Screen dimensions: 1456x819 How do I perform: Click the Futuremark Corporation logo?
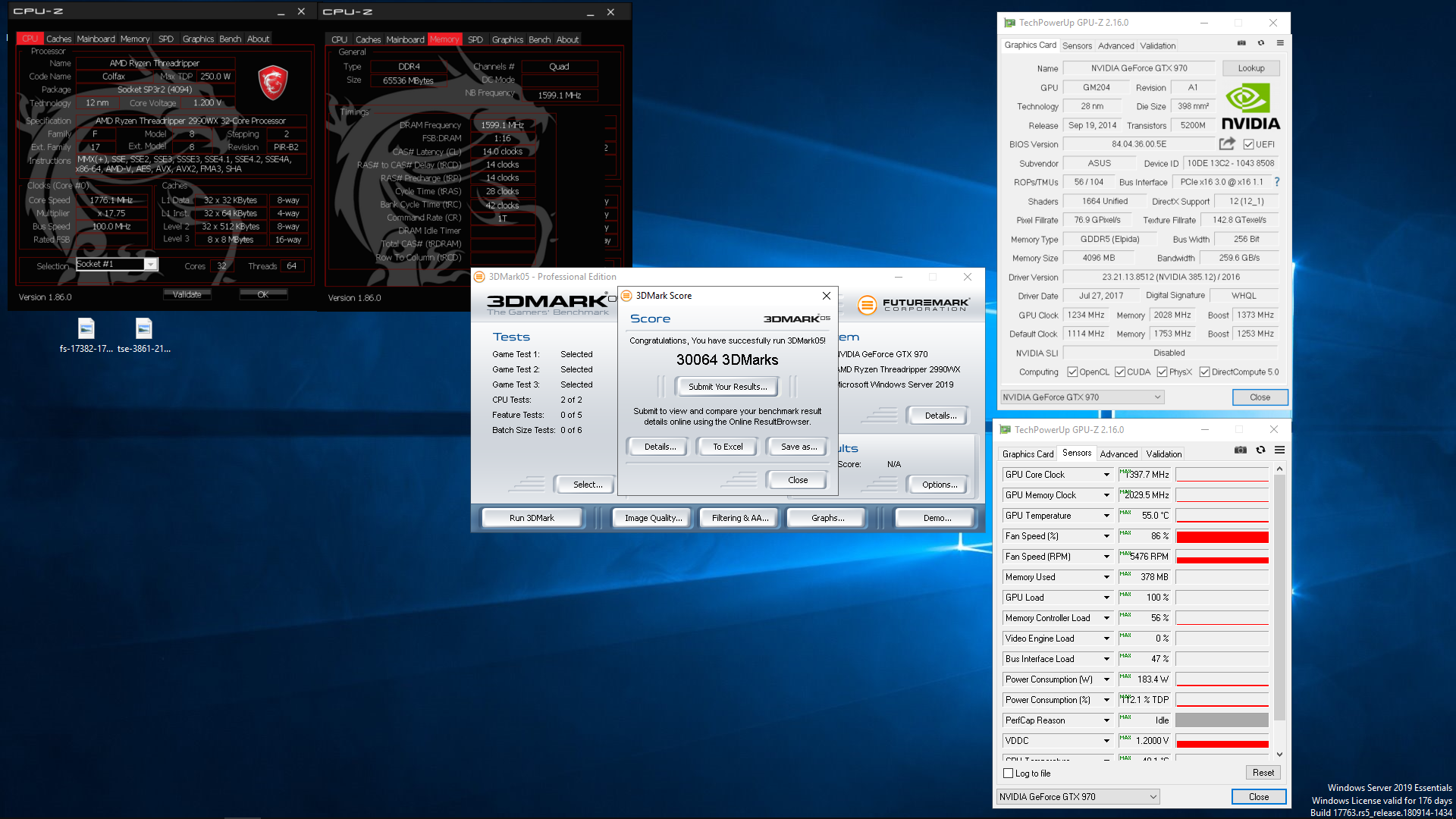[913, 305]
